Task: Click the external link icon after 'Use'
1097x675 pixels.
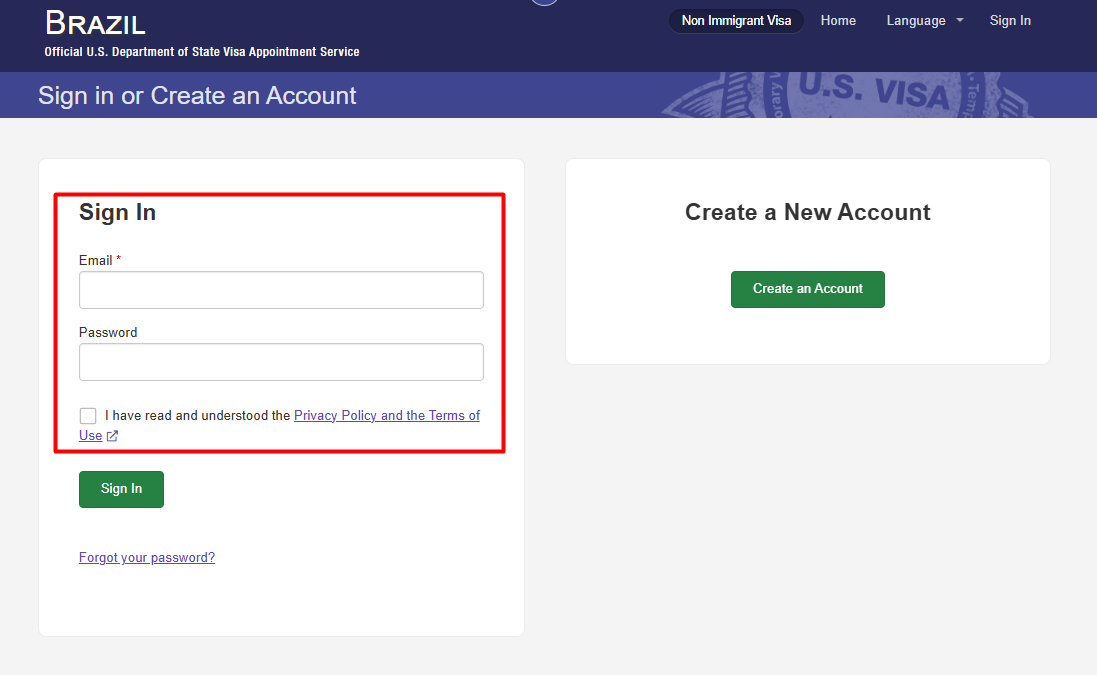Action: point(113,436)
